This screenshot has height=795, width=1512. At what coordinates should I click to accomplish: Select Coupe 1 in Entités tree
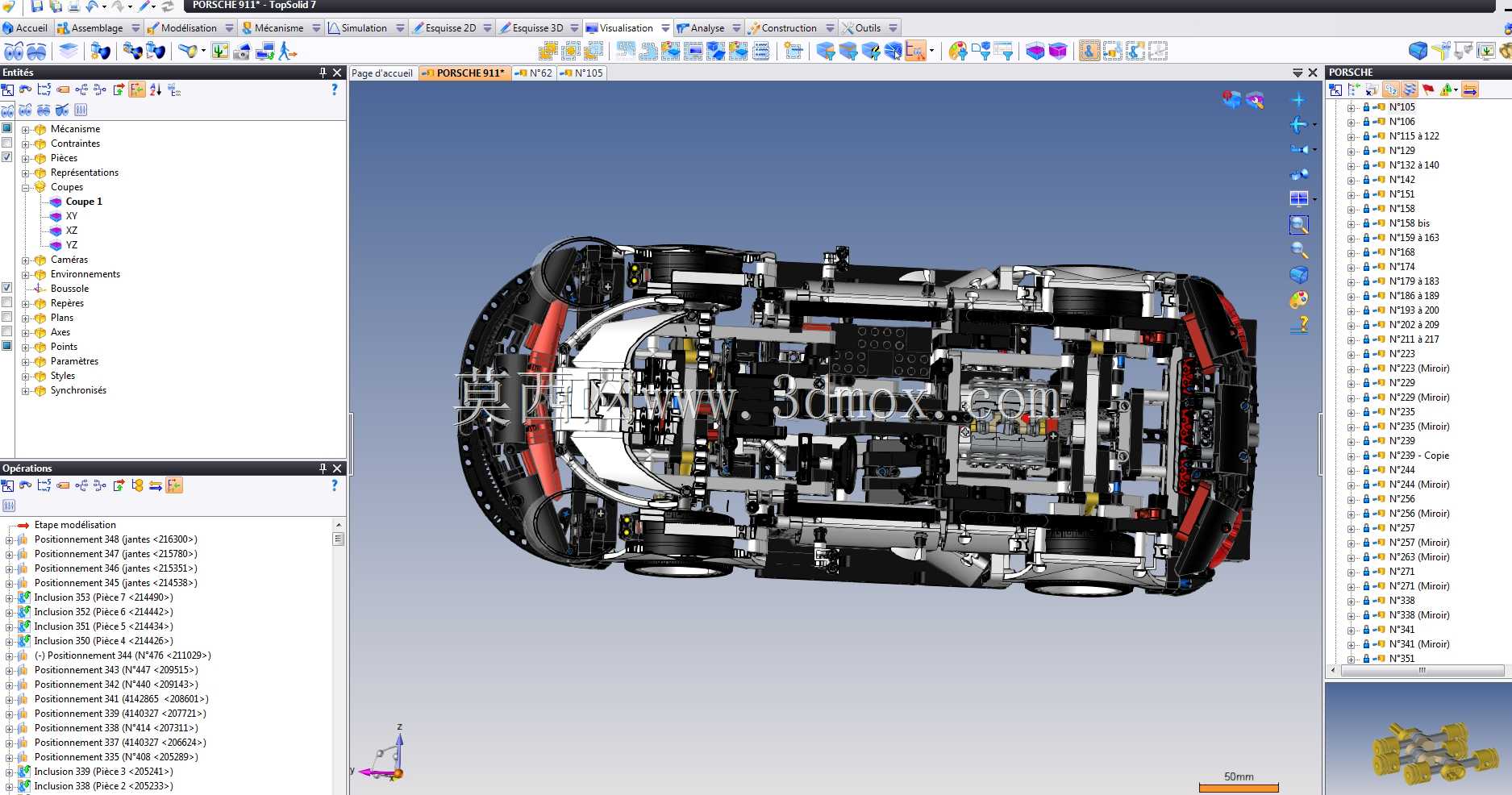84,202
